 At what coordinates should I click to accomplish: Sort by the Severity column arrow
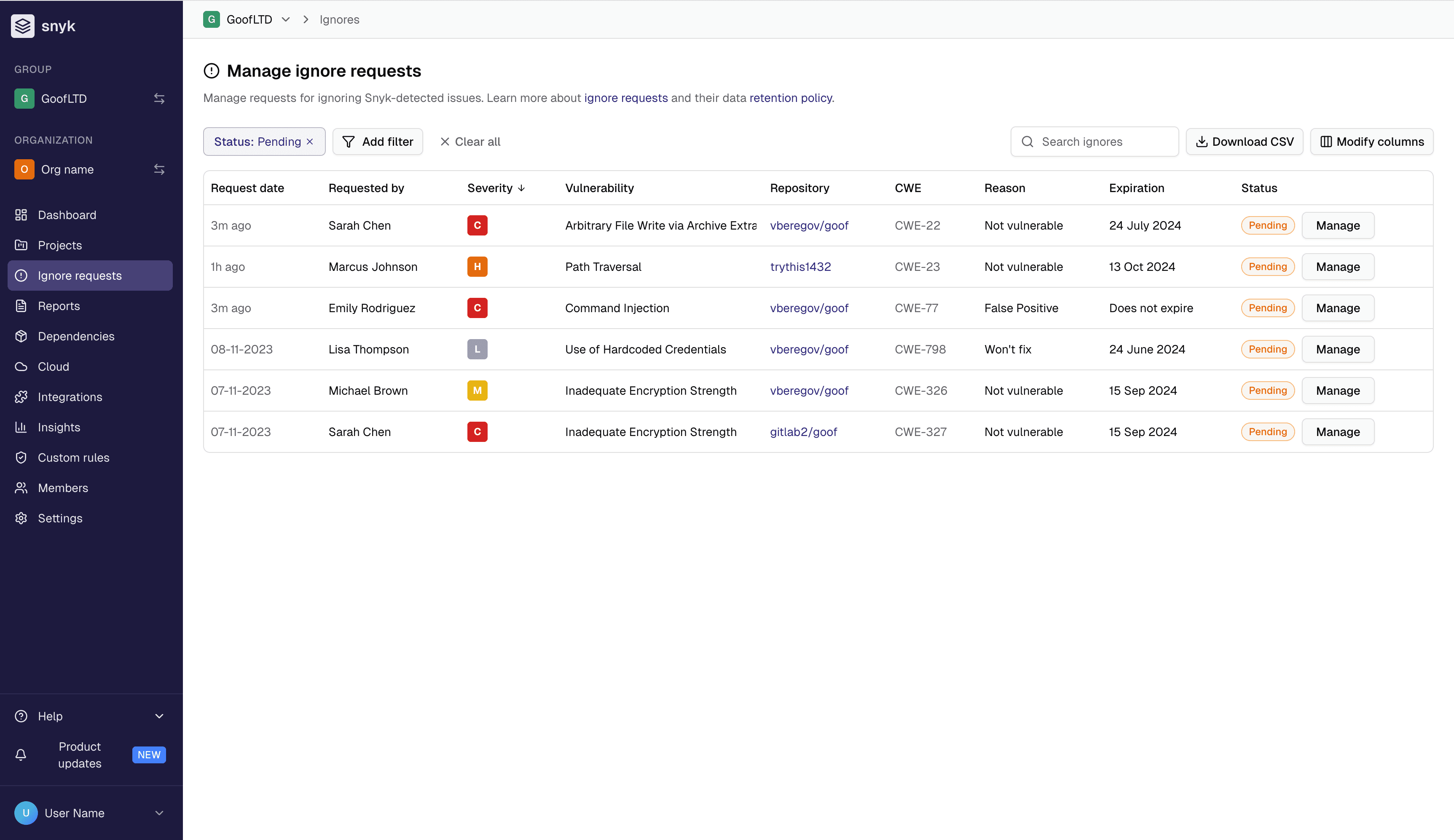[522, 188]
